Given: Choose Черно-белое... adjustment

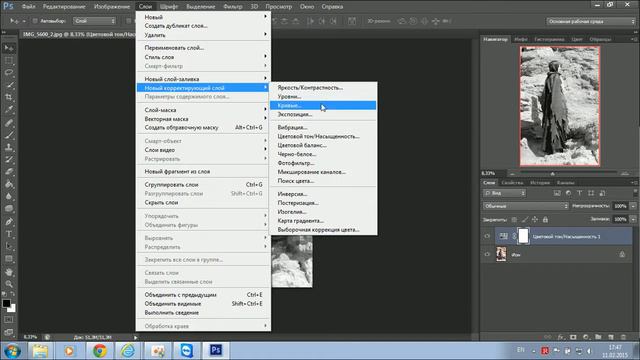Looking at the screenshot, I should [x=323, y=154].
